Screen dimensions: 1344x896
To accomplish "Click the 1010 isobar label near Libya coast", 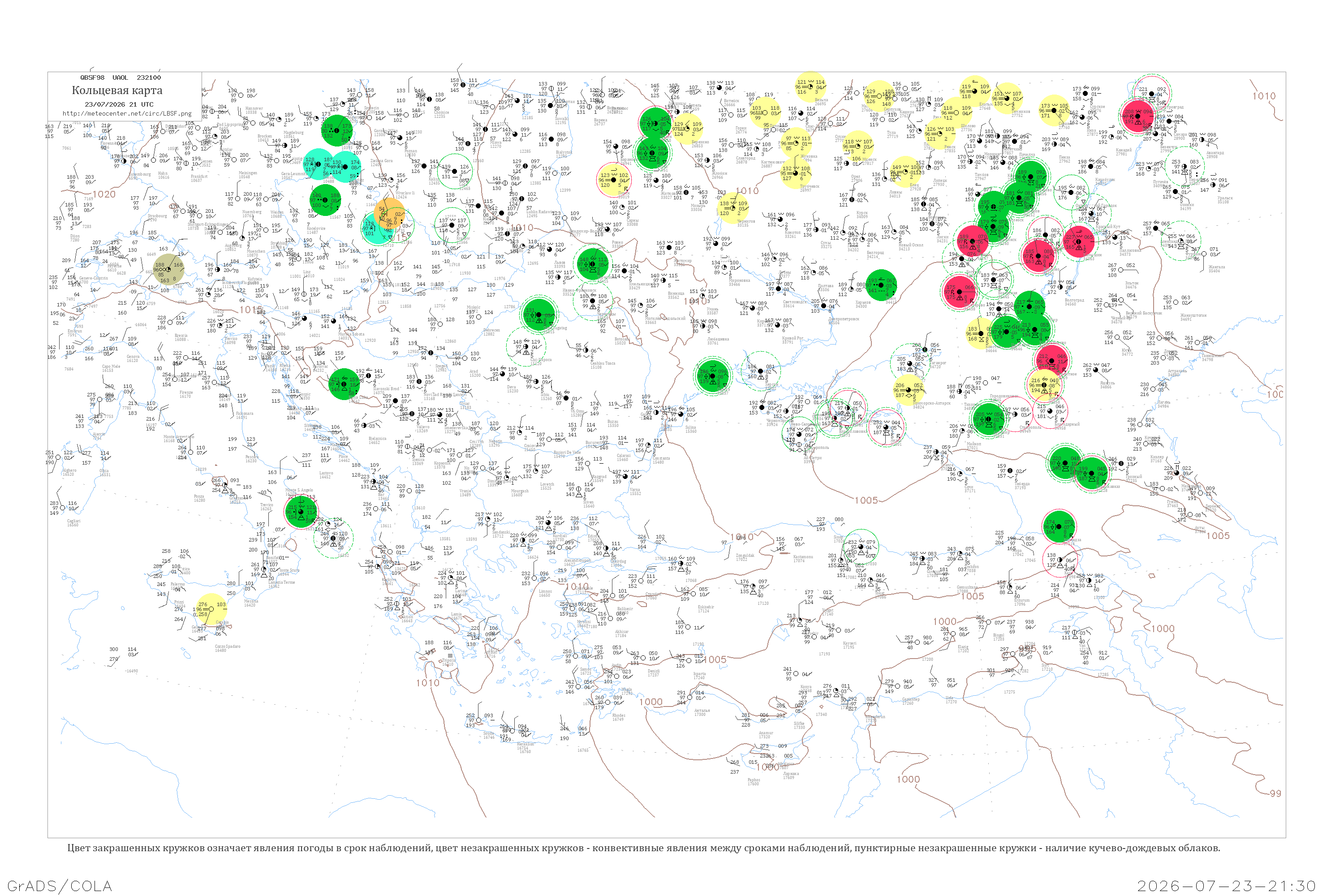I will tap(427, 683).
